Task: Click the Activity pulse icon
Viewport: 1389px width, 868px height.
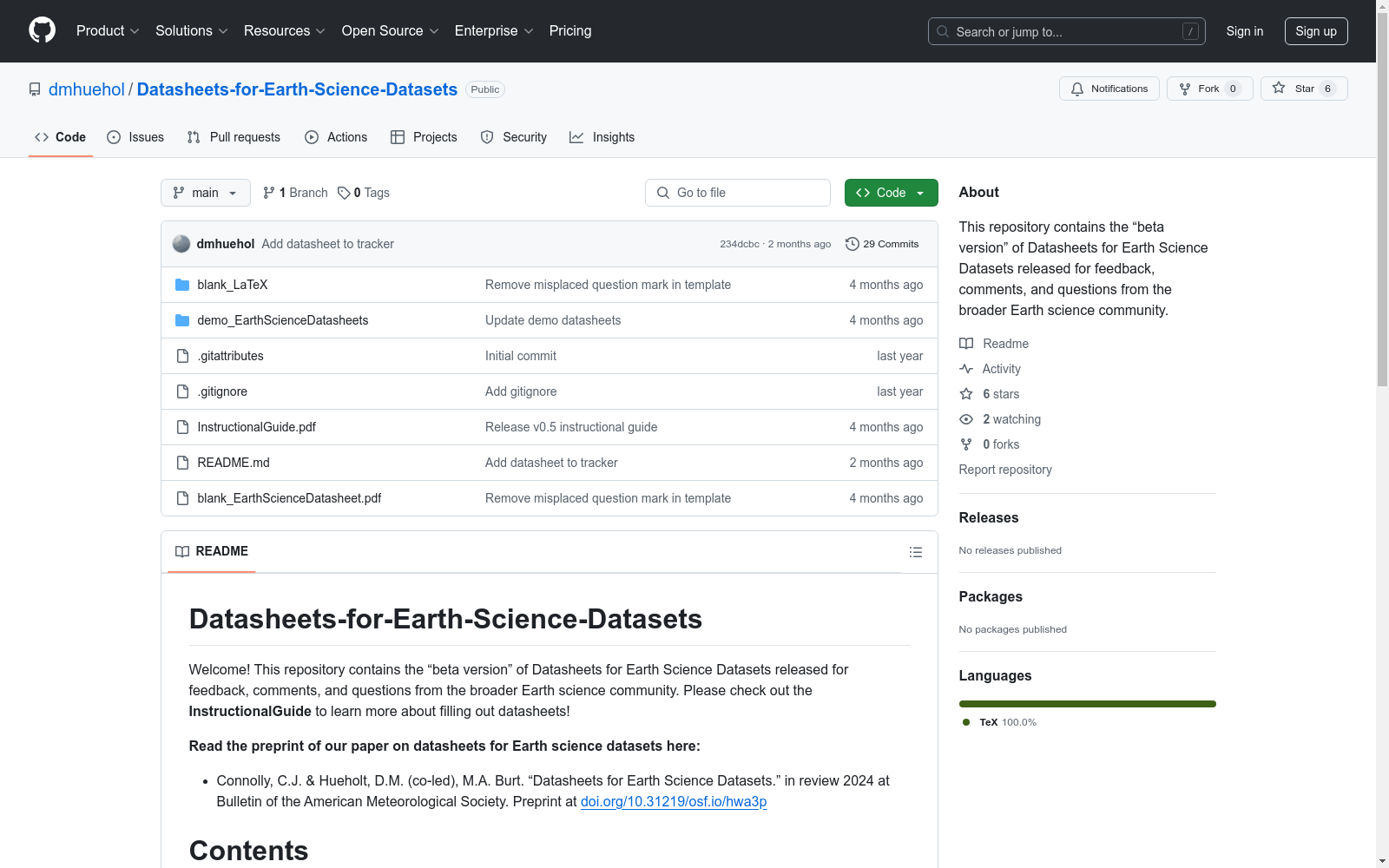Action: [966, 369]
